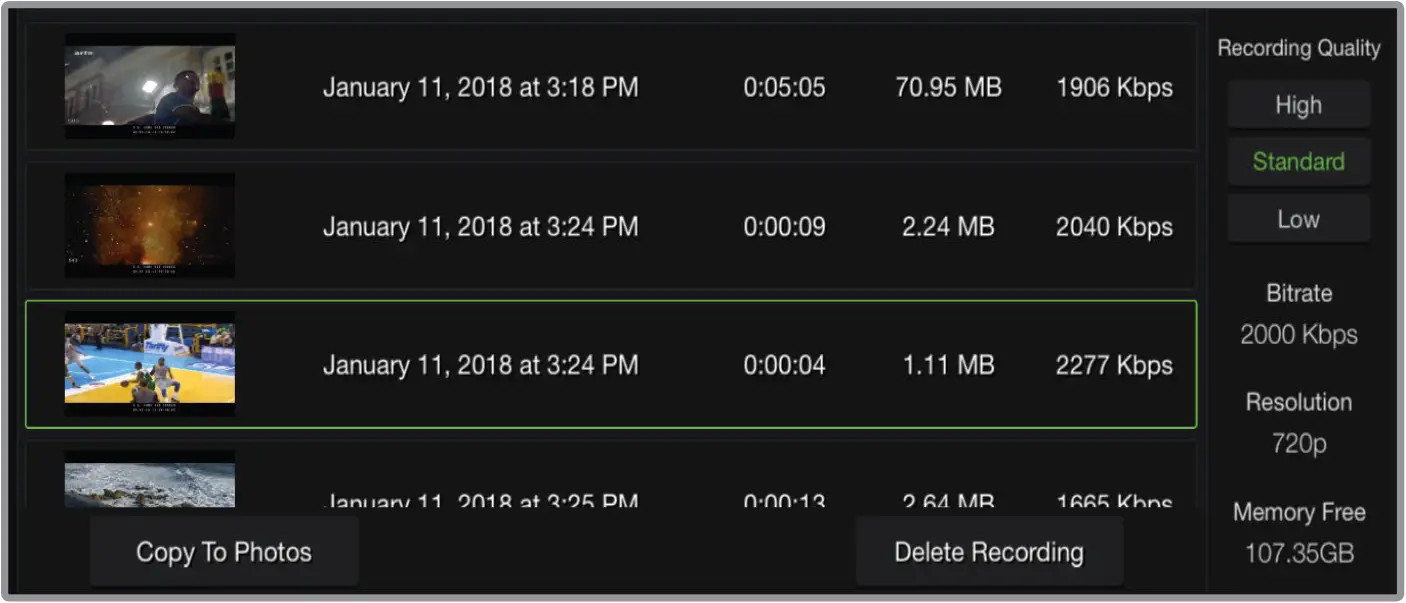The width and height of the screenshot is (1406, 603).
Task: Select Standard recording quality
Action: coord(1298,162)
